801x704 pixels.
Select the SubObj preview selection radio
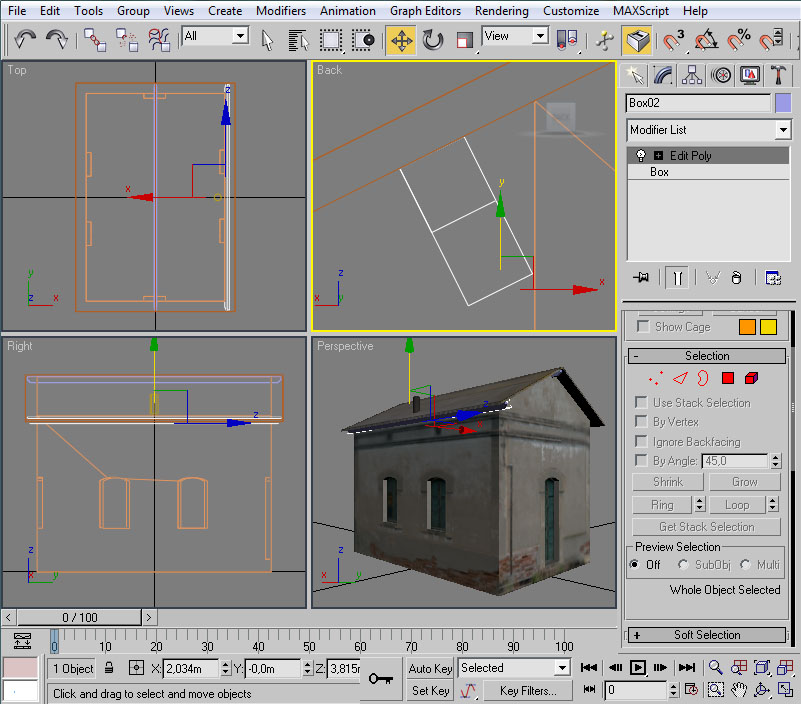click(x=684, y=565)
